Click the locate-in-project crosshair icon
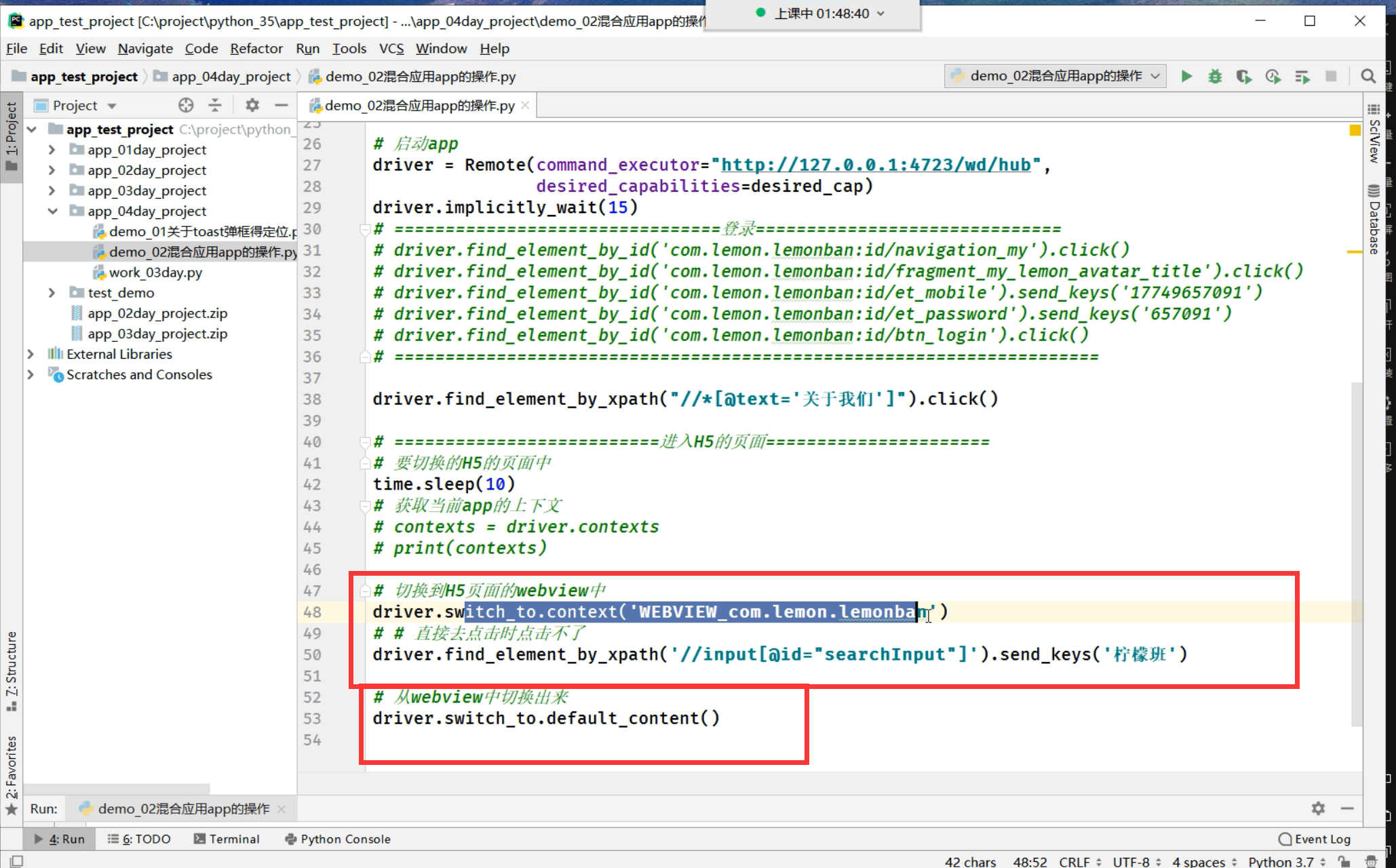This screenshot has width=1396, height=868. [x=186, y=105]
